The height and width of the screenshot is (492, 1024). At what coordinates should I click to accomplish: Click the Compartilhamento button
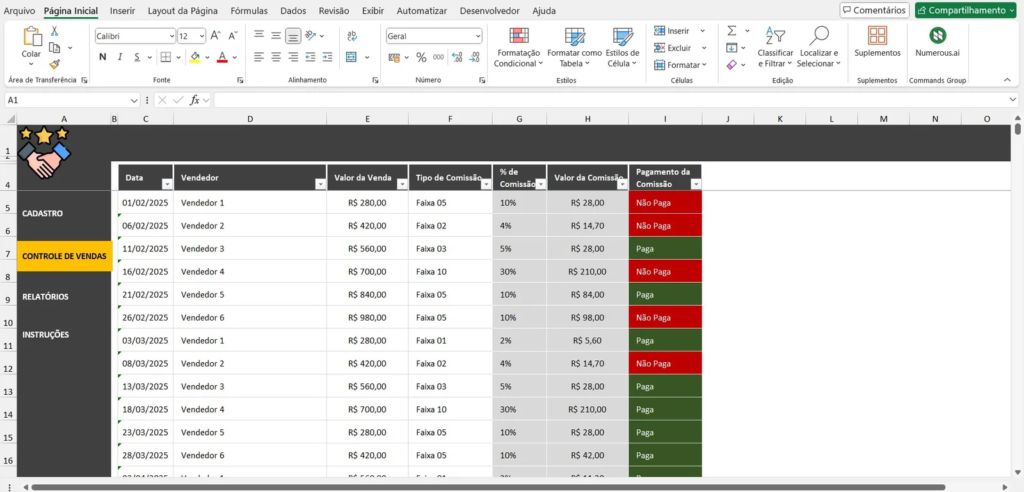[965, 10]
